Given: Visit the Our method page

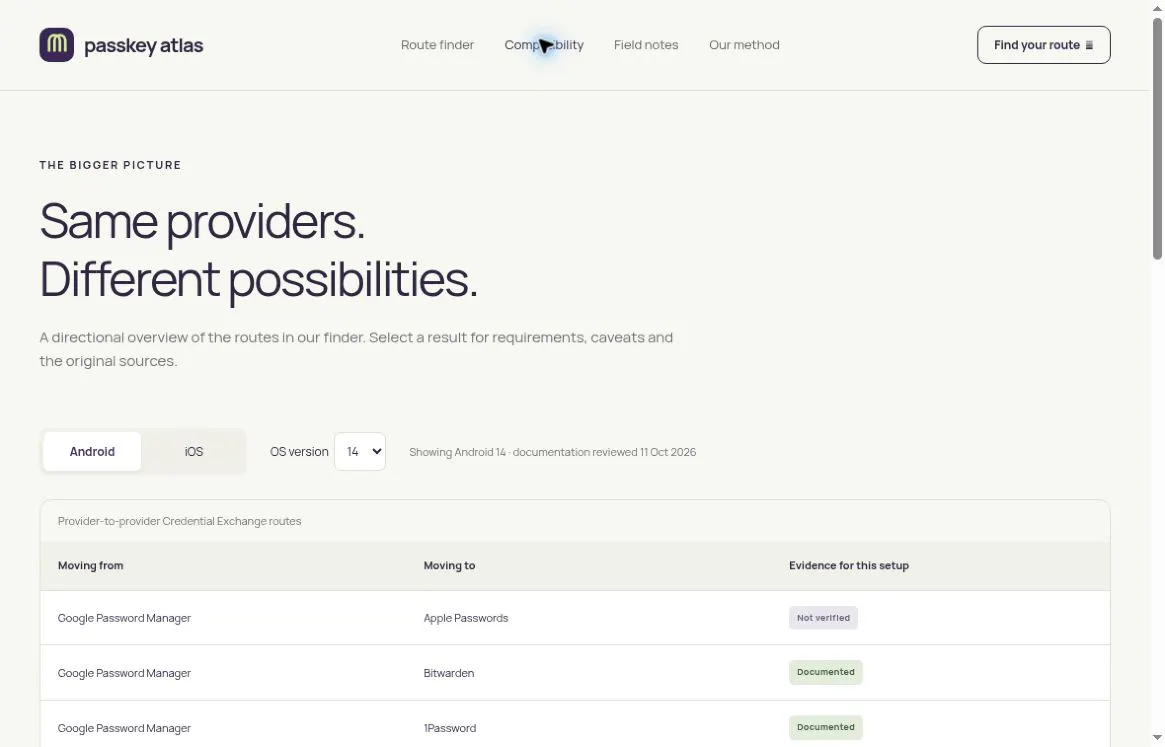Looking at the screenshot, I should [744, 45].
